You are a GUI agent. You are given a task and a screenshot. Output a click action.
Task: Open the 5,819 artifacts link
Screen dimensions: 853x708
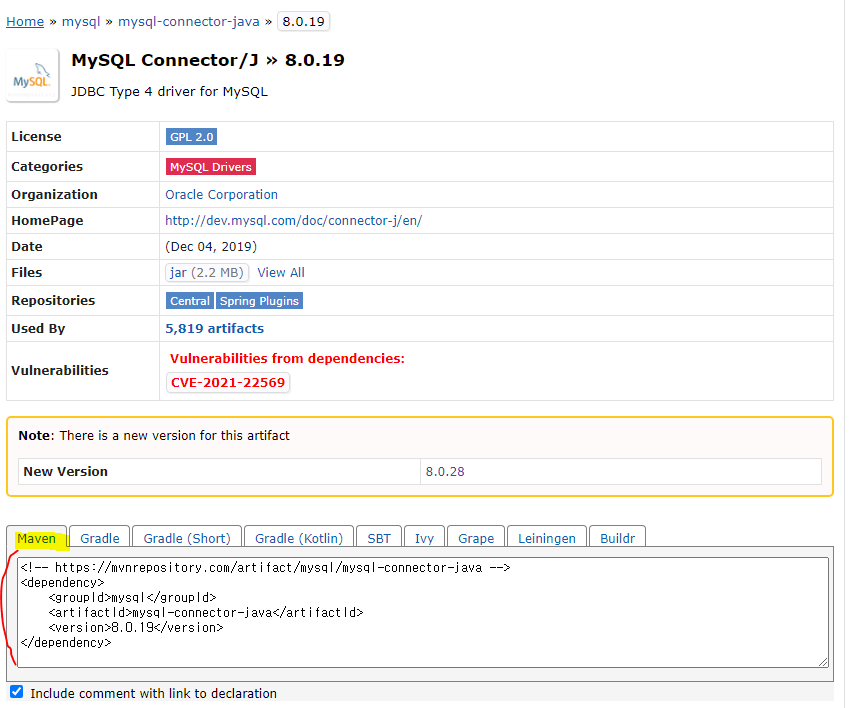[214, 329]
